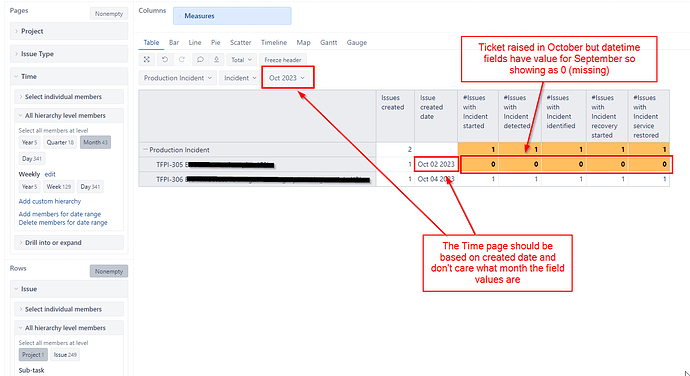
Task: Expand Drill into or expand section
Action: pos(69,243)
